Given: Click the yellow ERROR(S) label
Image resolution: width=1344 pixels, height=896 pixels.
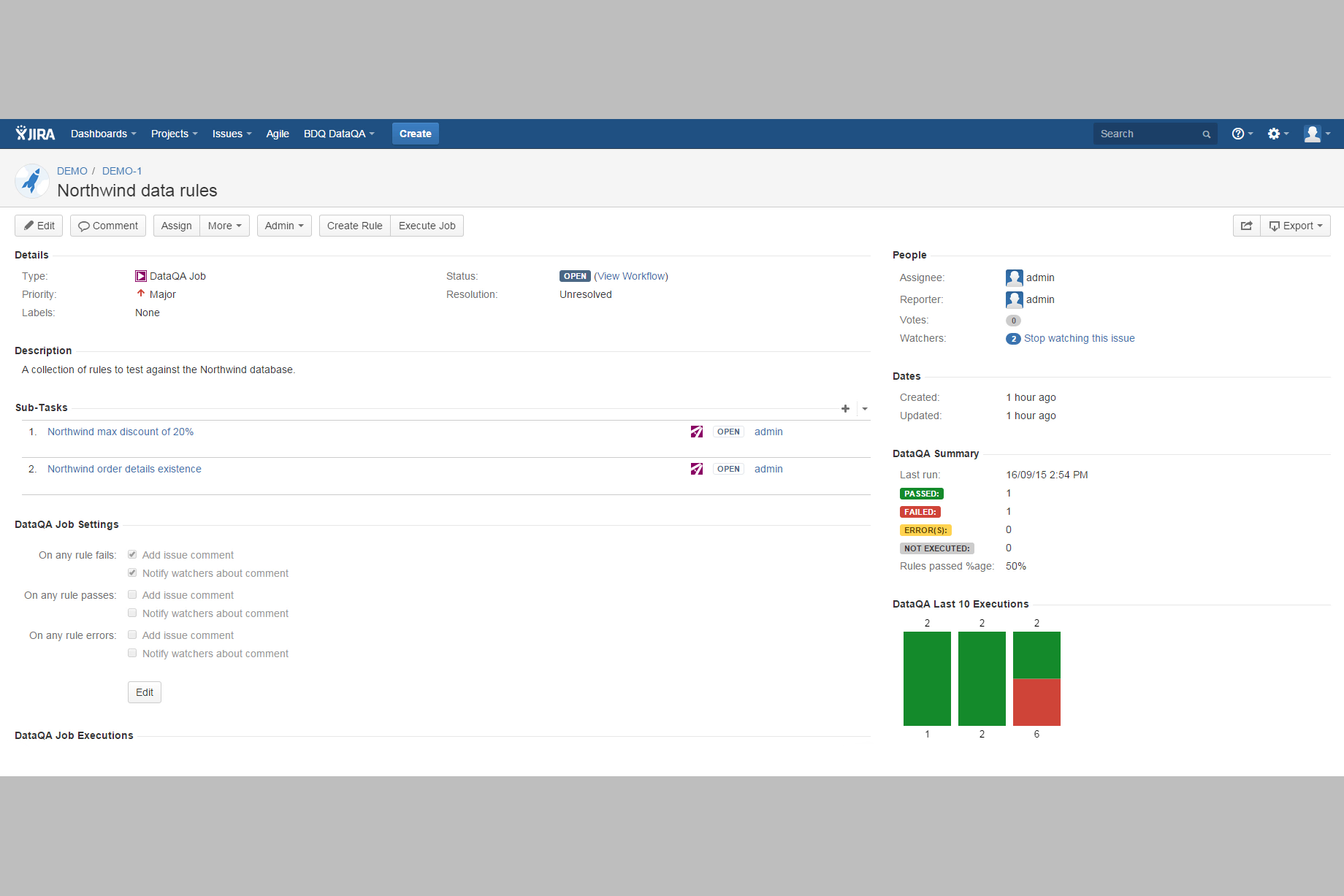Looking at the screenshot, I should (x=925, y=530).
